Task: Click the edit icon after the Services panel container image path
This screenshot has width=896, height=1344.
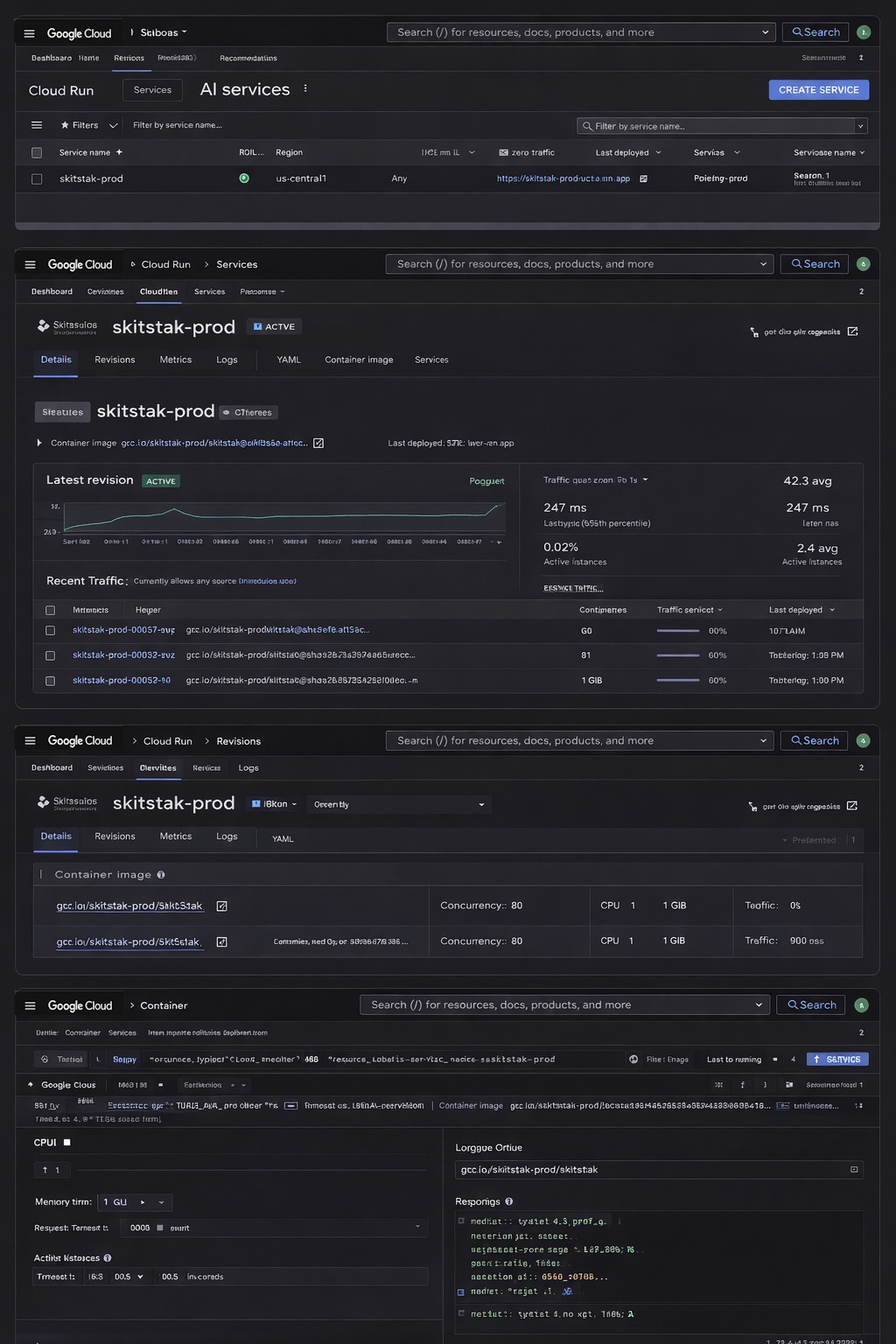Action: click(318, 443)
